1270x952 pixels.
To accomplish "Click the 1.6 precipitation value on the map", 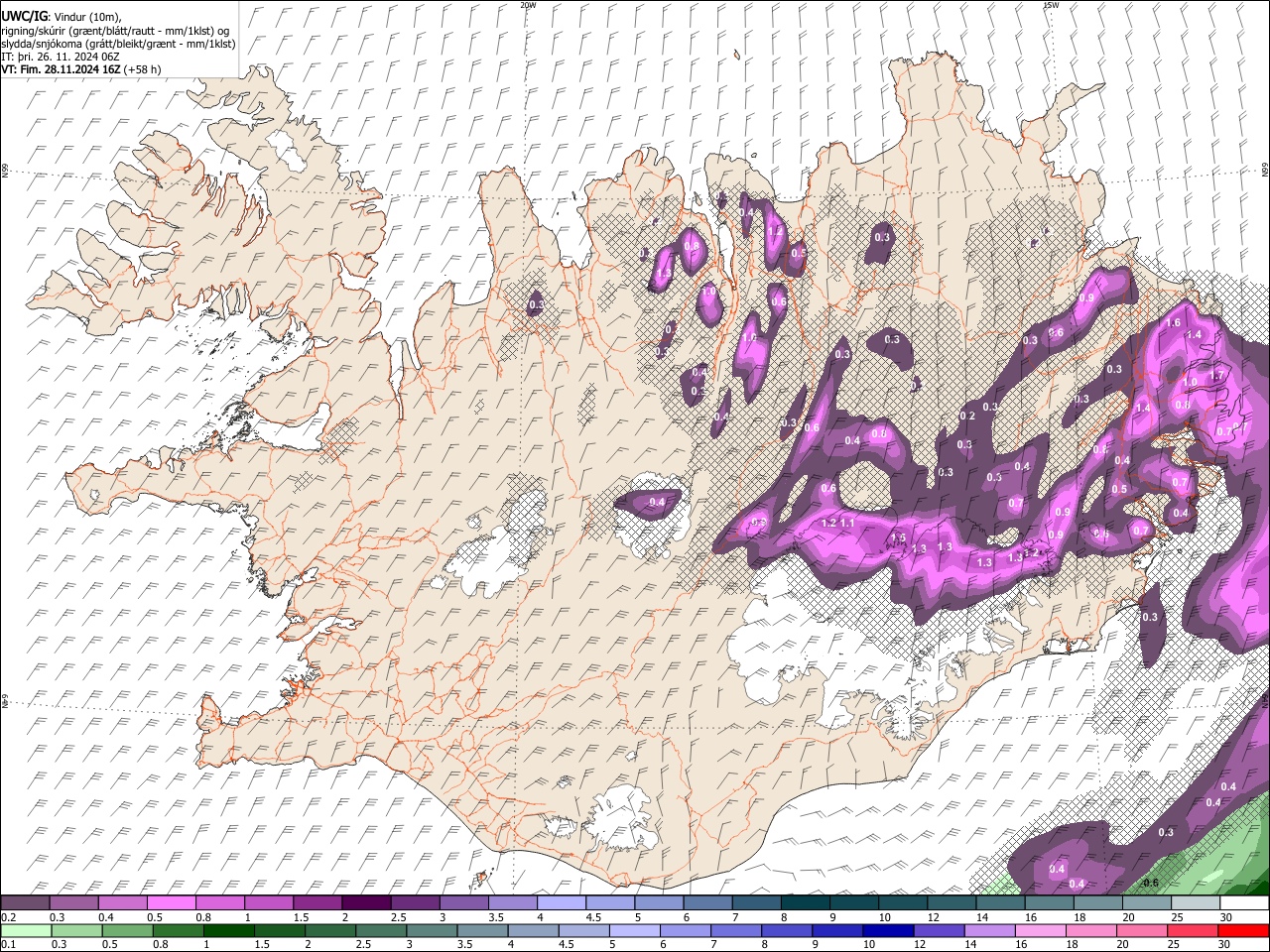I will pos(1173,322).
